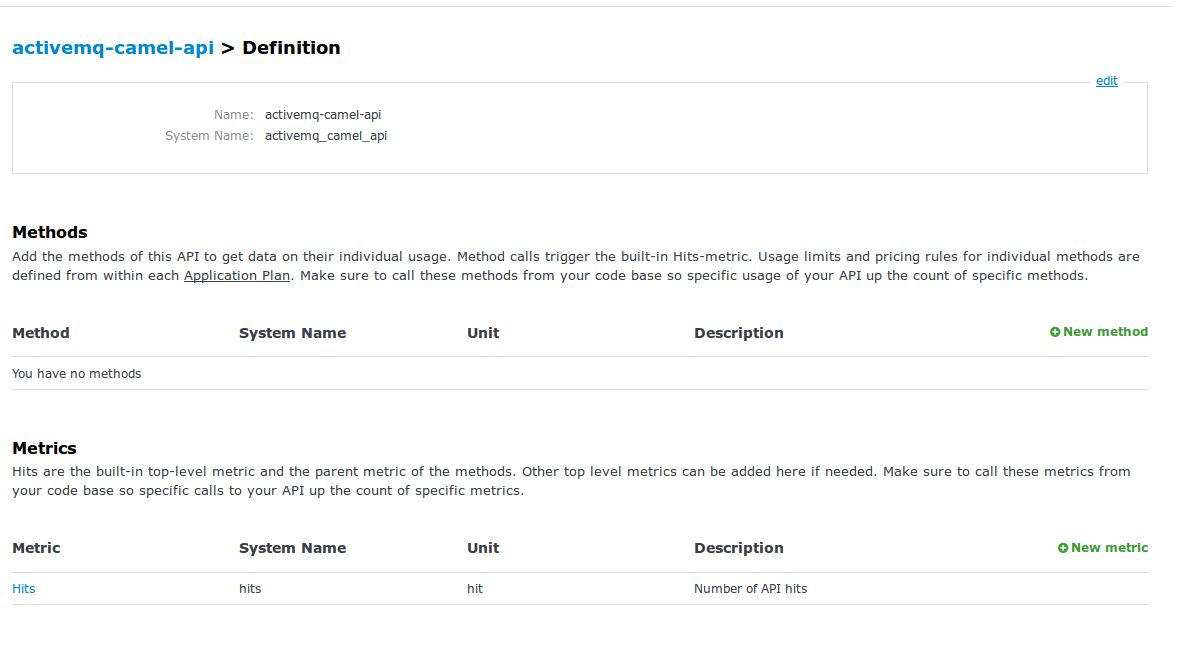Click the System Name header in Methods table
This screenshot has width=1202, height=672.
[292, 332]
